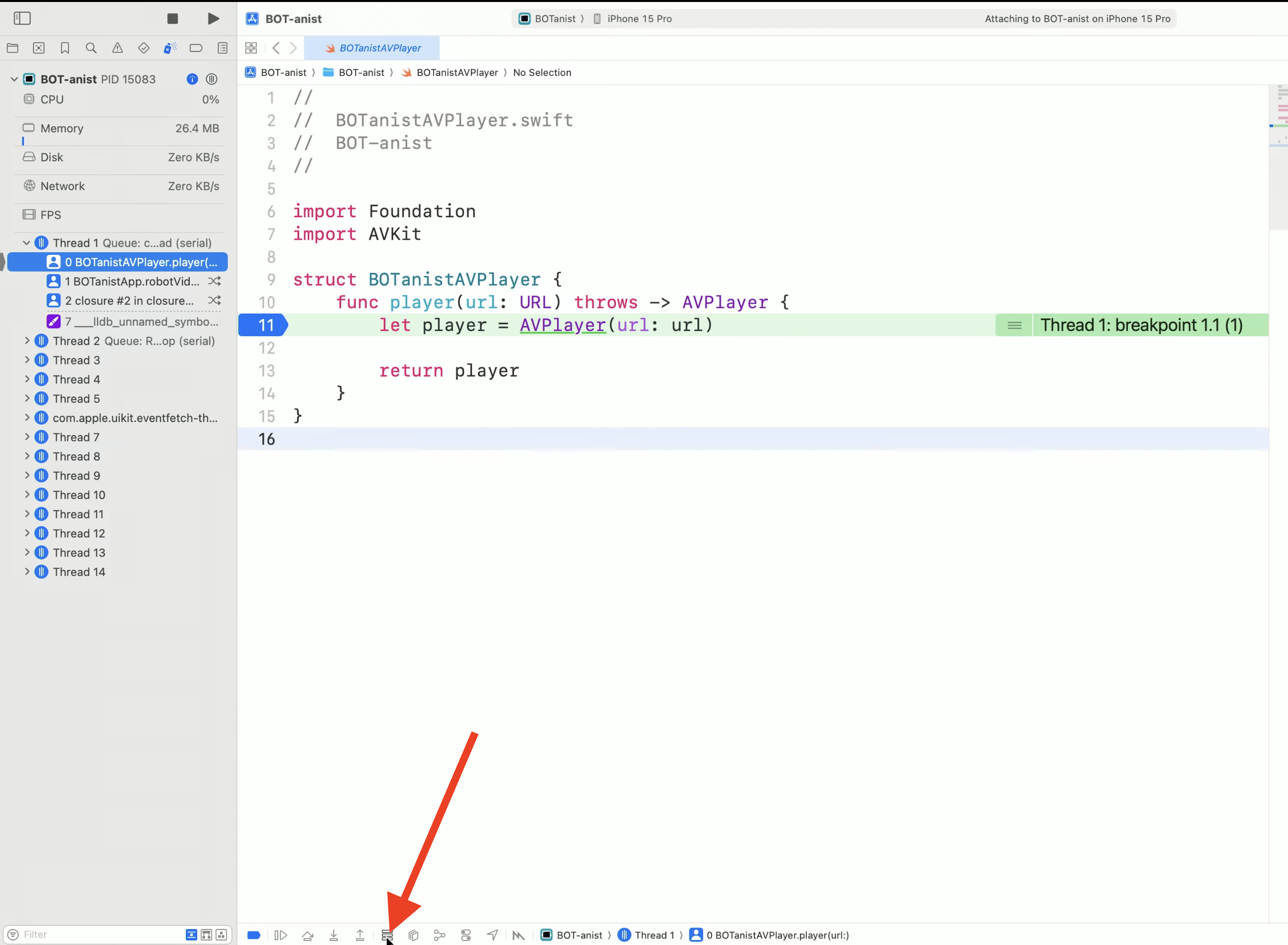Click the Simulate Location arrow icon

(x=492, y=936)
